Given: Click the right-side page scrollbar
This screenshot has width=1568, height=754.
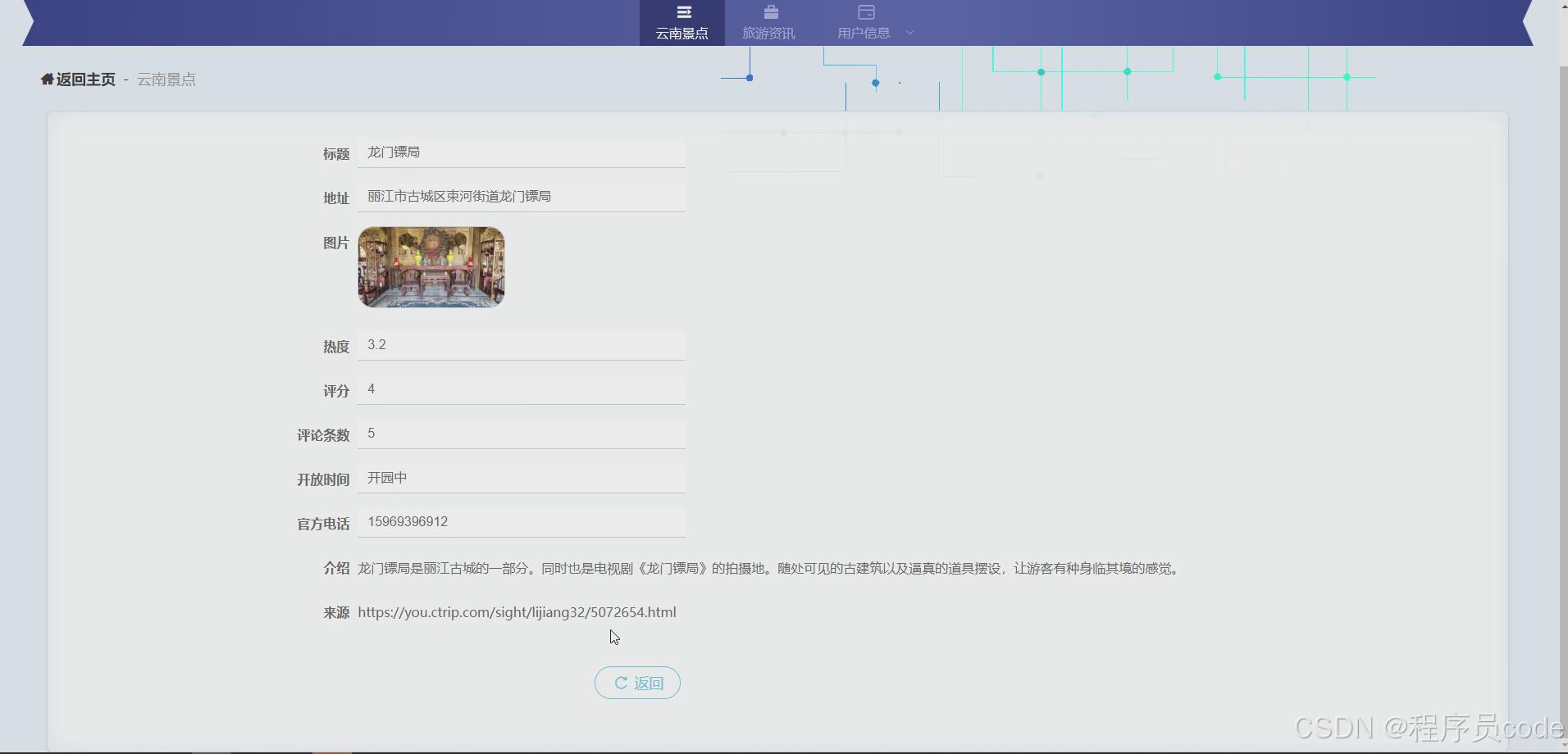Looking at the screenshot, I should (x=1560, y=369).
